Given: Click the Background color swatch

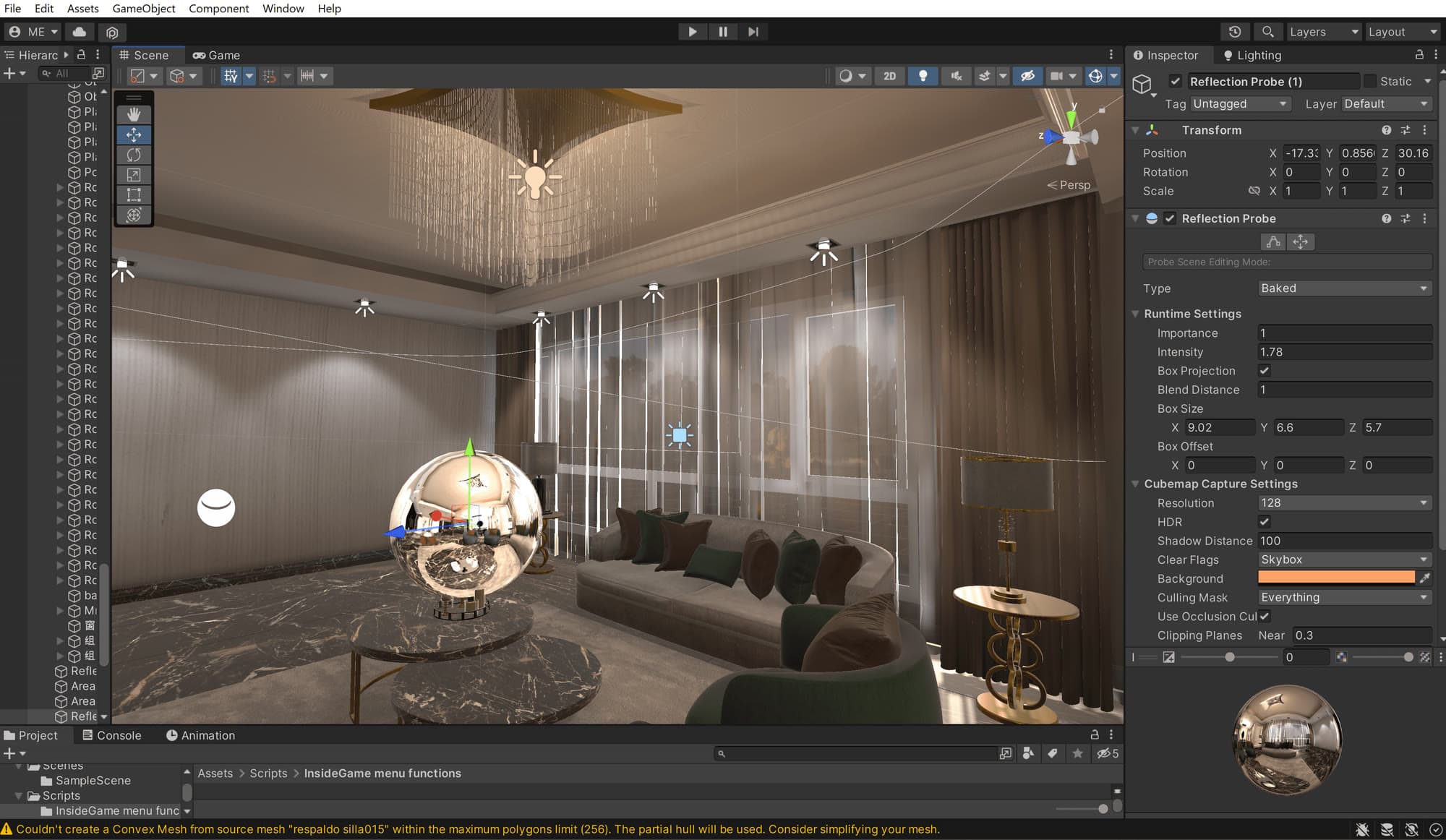Looking at the screenshot, I should pos(1336,577).
